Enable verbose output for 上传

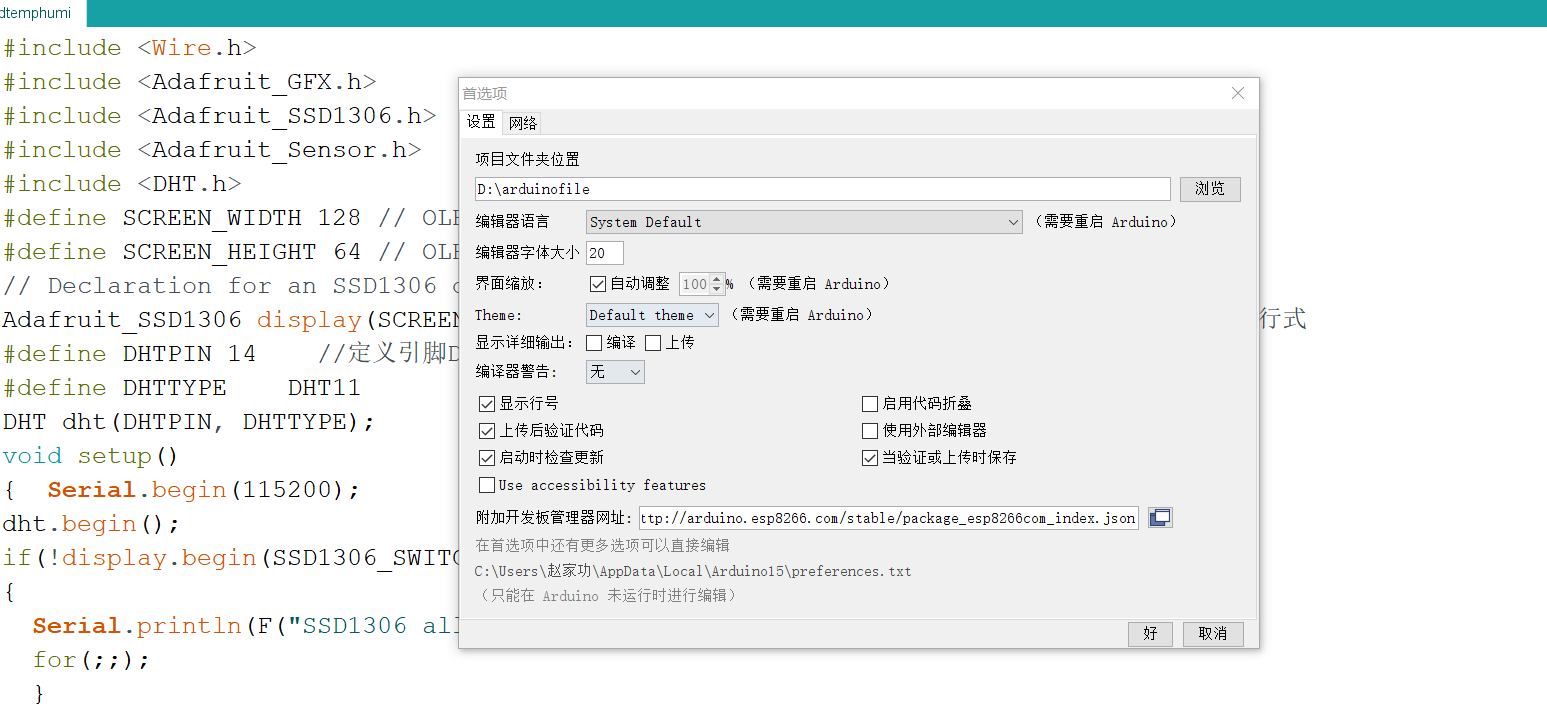click(x=653, y=343)
